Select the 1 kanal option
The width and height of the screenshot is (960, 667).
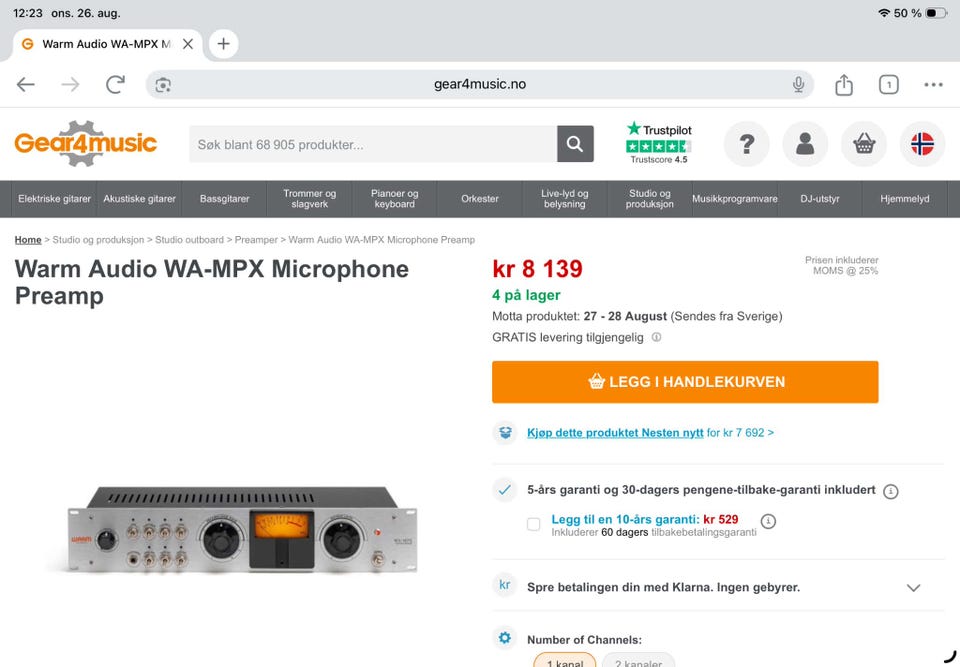tap(564, 660)
